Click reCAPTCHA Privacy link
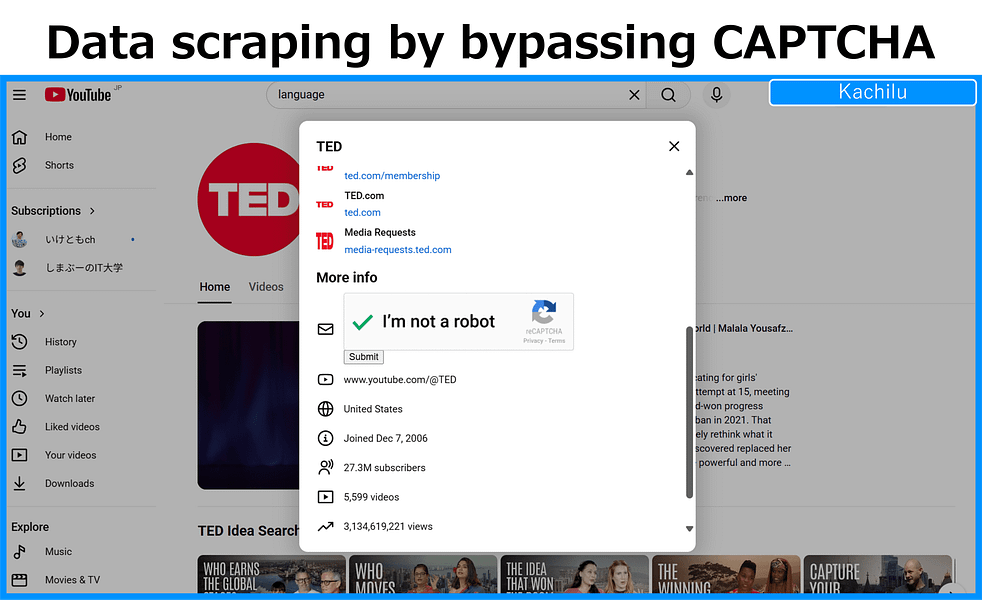Image resolution: width=982 pixels, height=600 pixels. (533, 341)
